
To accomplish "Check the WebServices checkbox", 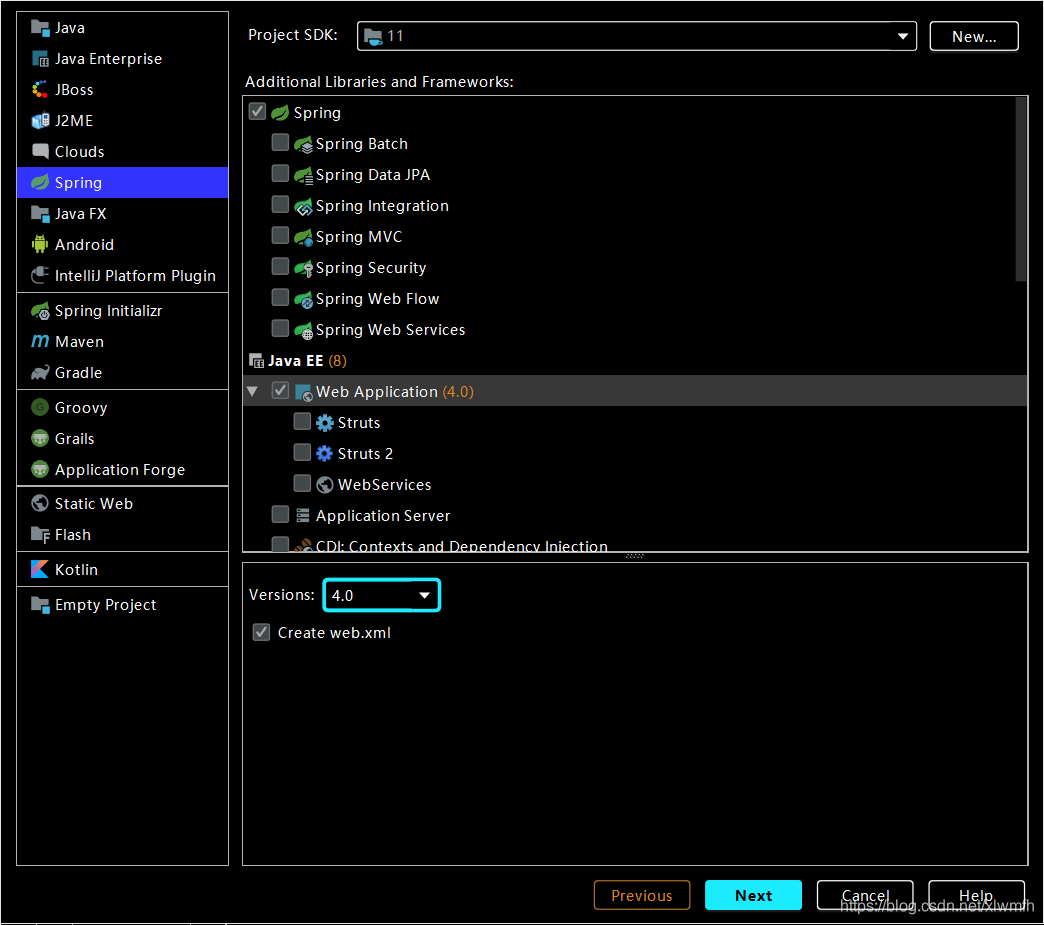I will [x=302, y=483].
